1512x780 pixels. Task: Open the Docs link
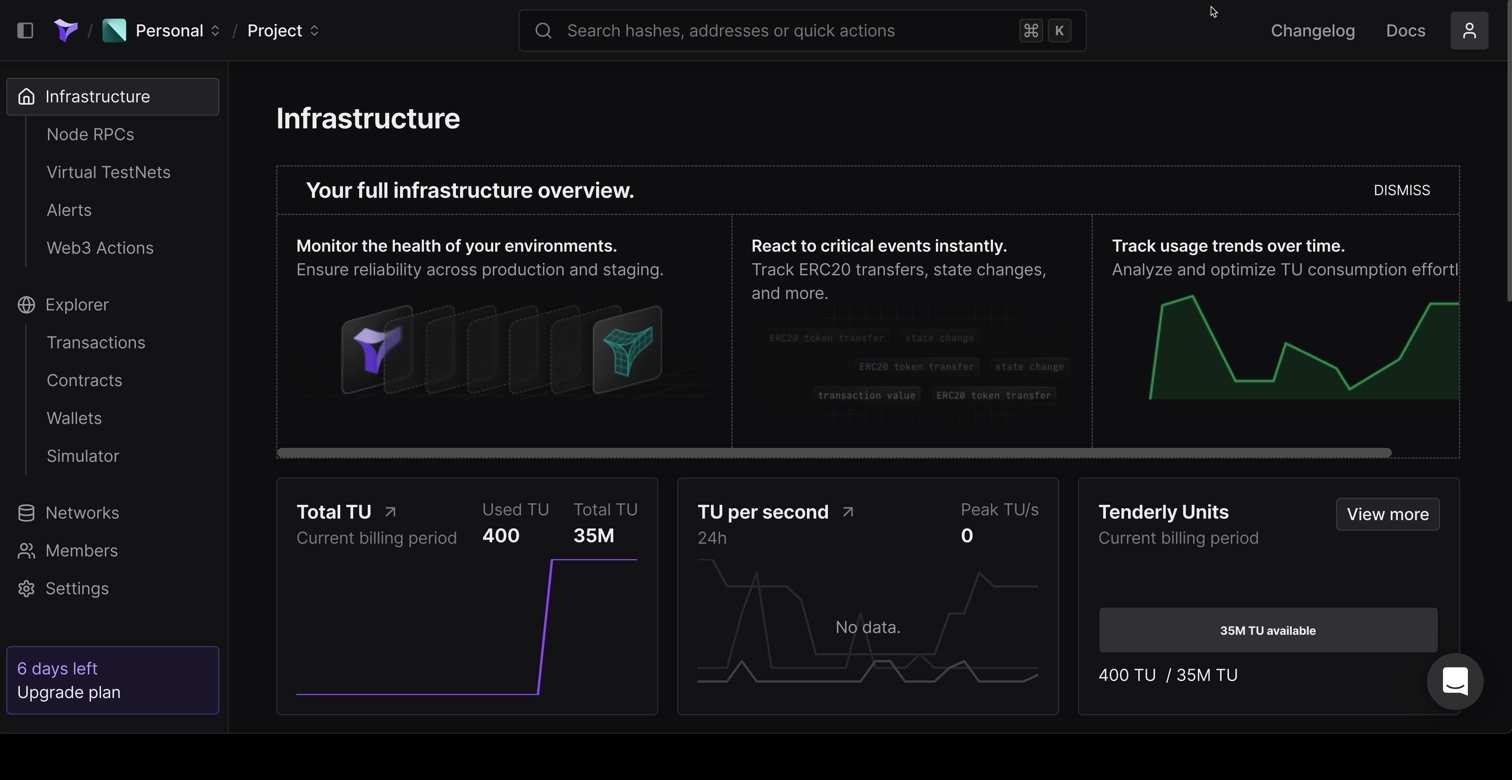pos(1405,31)
